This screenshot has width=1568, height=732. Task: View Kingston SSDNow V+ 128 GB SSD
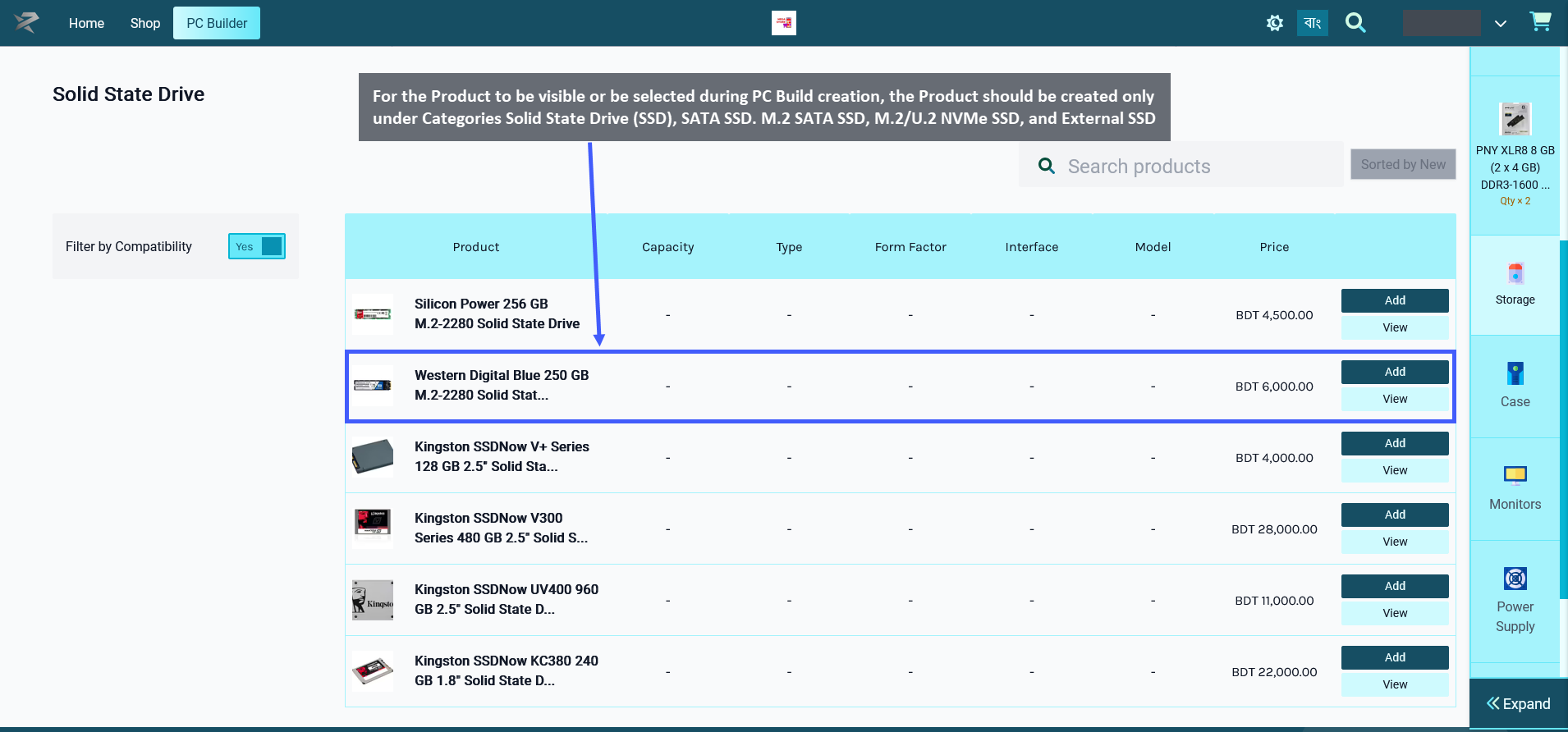(x=1395, y=470)
